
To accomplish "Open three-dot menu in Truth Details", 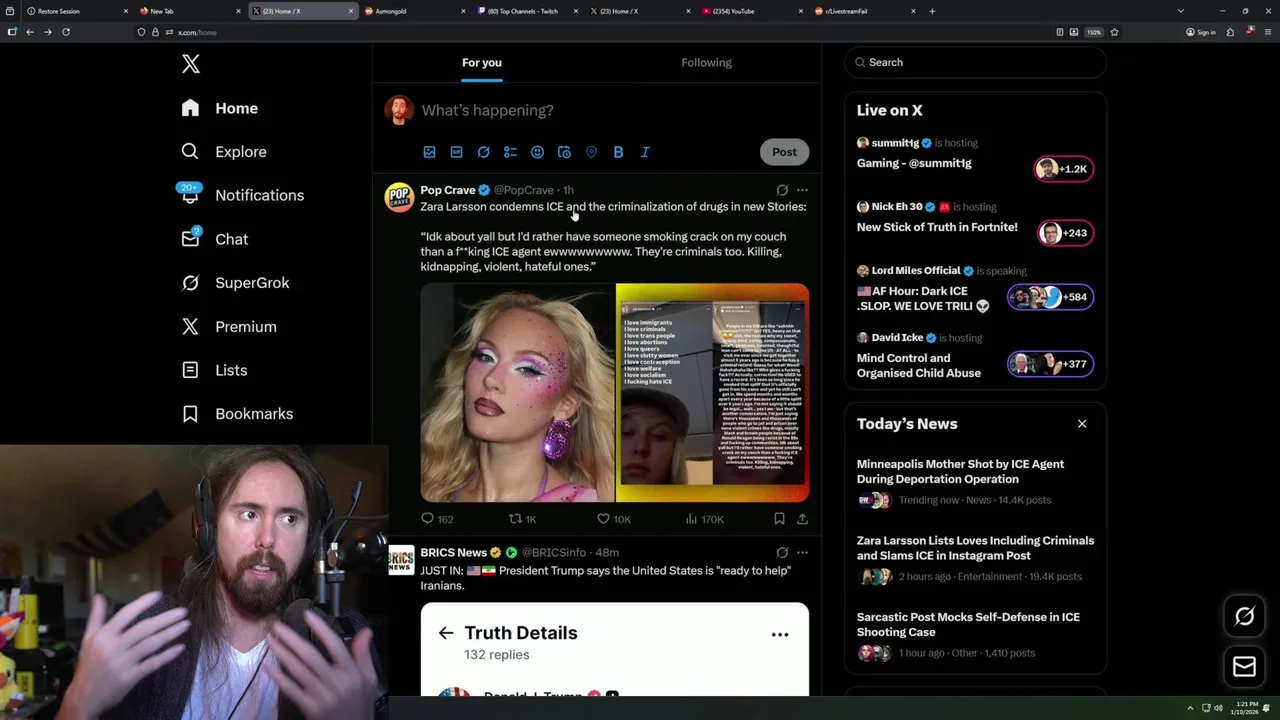I will [780, 634].
